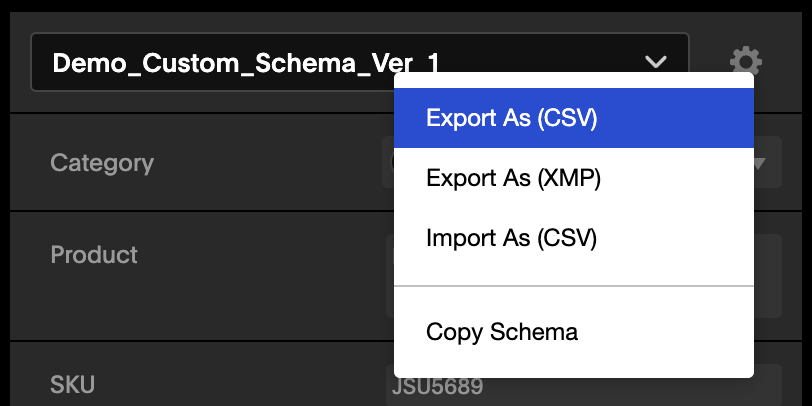Click the SKU field label
This screenshot has height=406, width=812.
72,385
